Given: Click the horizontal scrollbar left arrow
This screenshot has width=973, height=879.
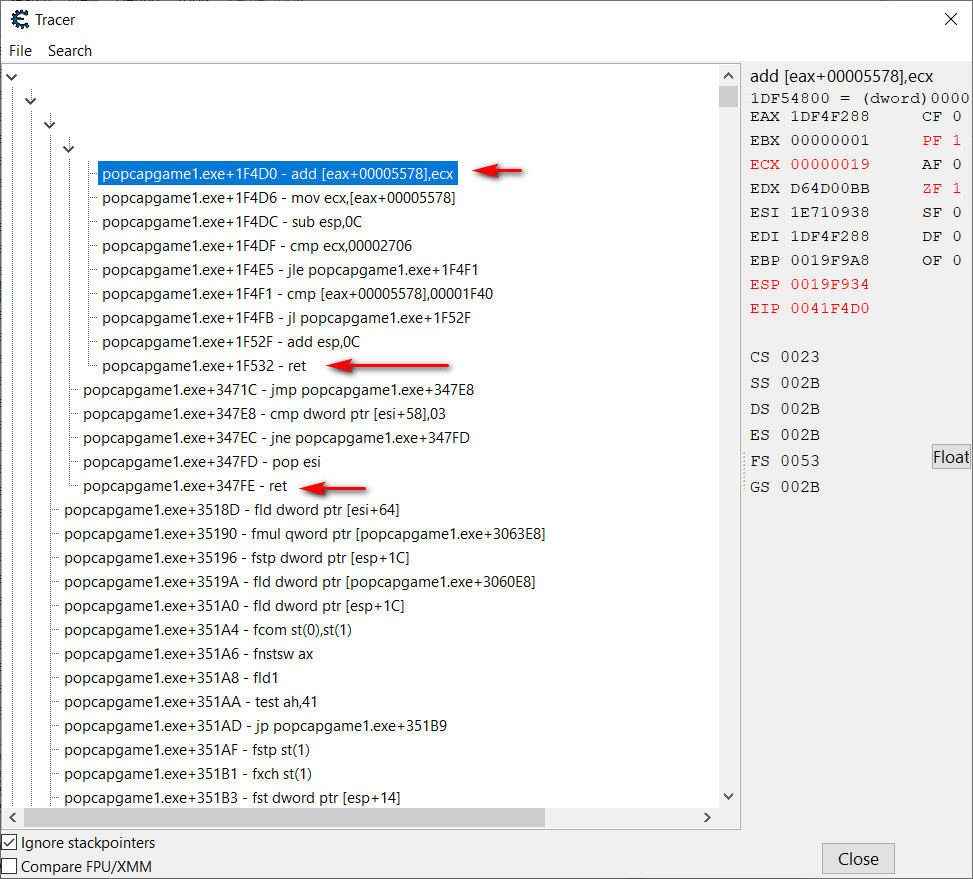Looking at the screenshot, I should tap(12, 818).
